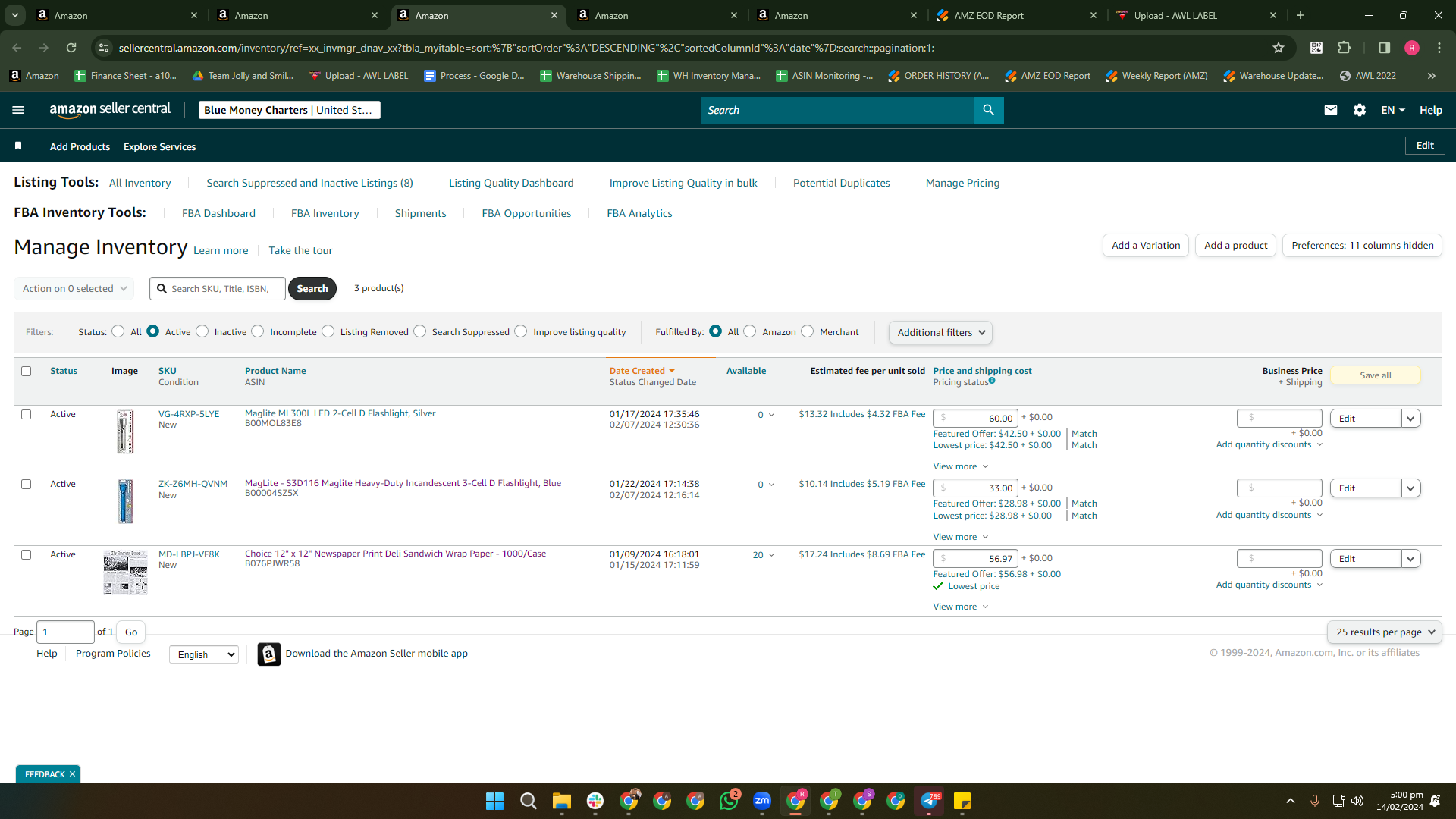Open Sticky Notes from the taskbar
The image size is (1456, 819).
pos(962,801)
